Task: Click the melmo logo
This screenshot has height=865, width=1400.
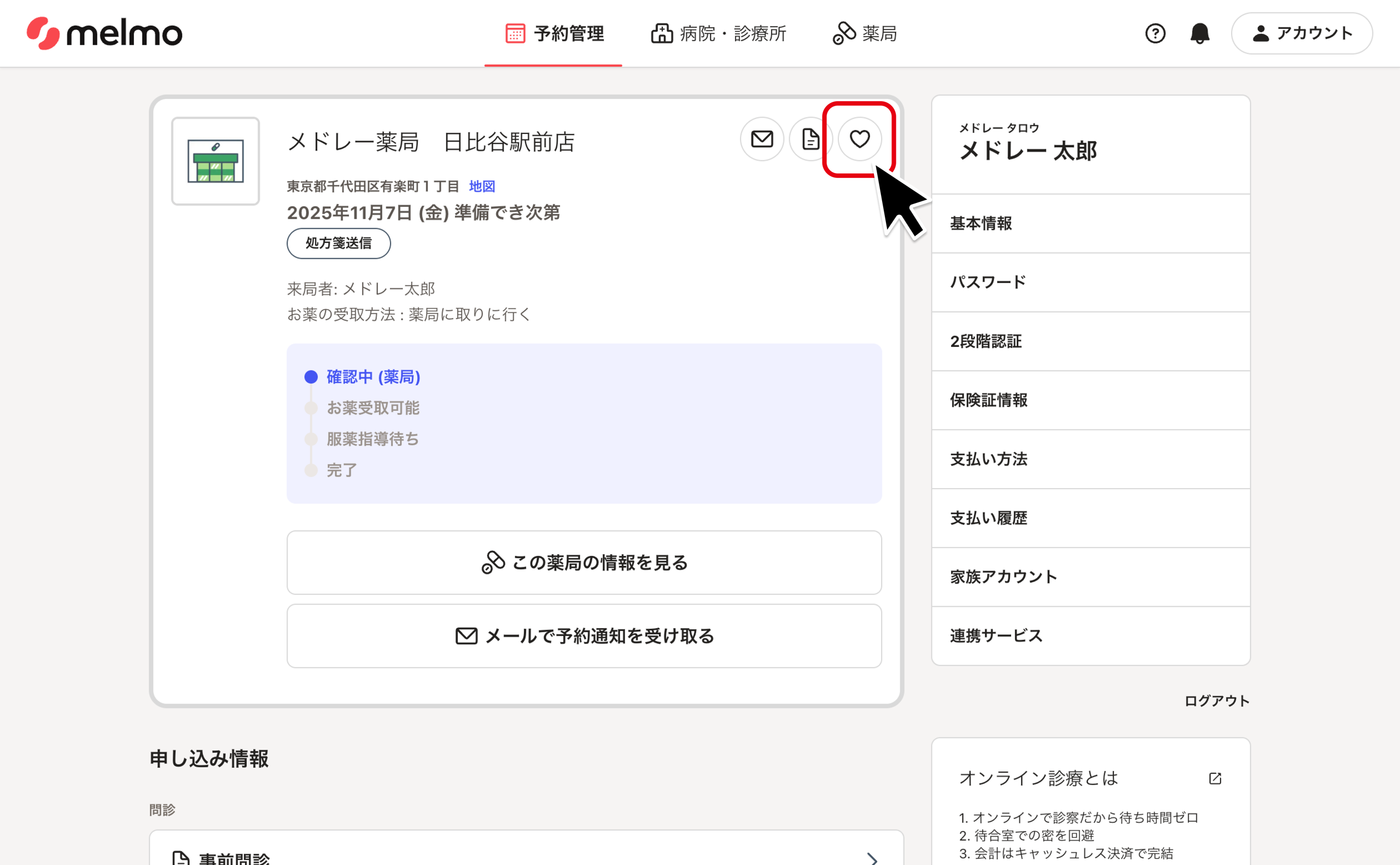Action: coord(104,33)
